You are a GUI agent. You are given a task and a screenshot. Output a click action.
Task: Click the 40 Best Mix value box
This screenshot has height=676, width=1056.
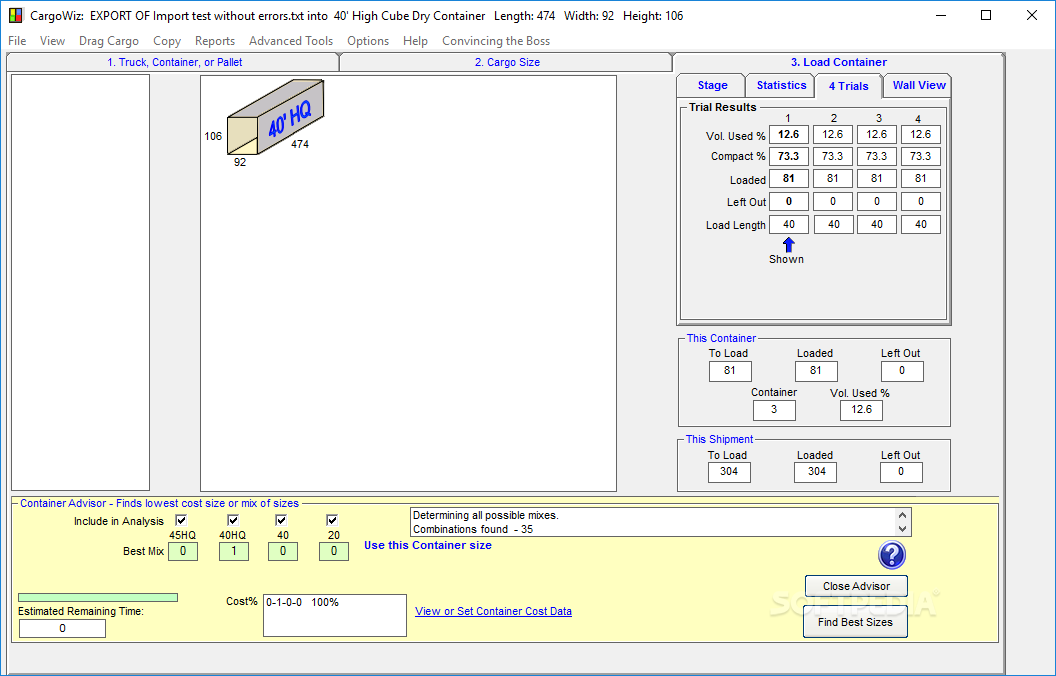click(x=283, y=551)
